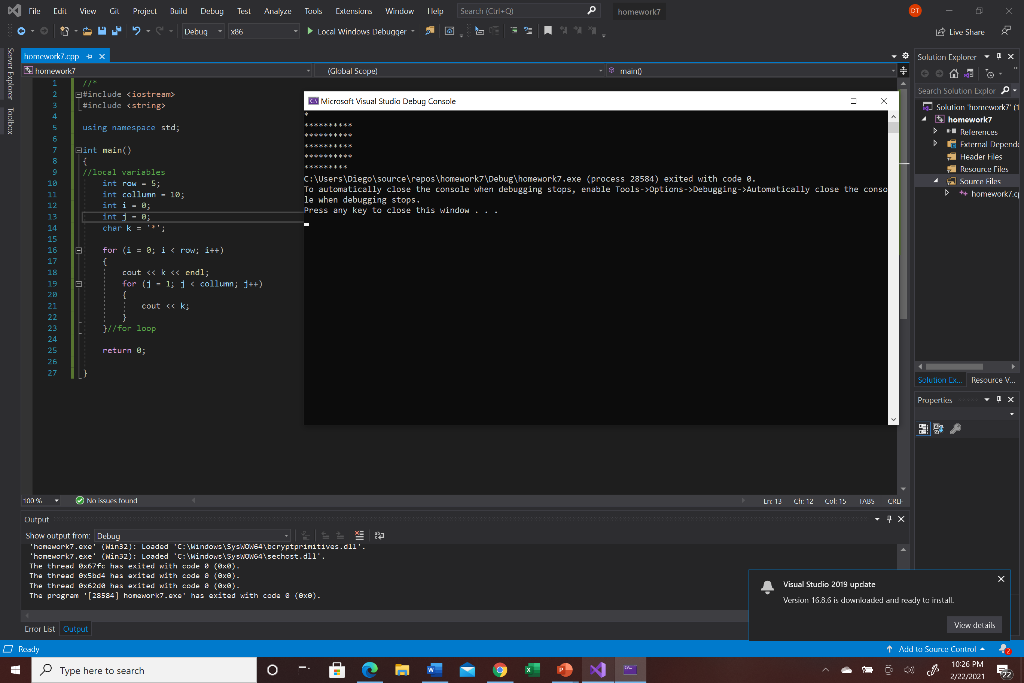Open the Tools menu
The image size is (1024, 683).
(312, 11)
